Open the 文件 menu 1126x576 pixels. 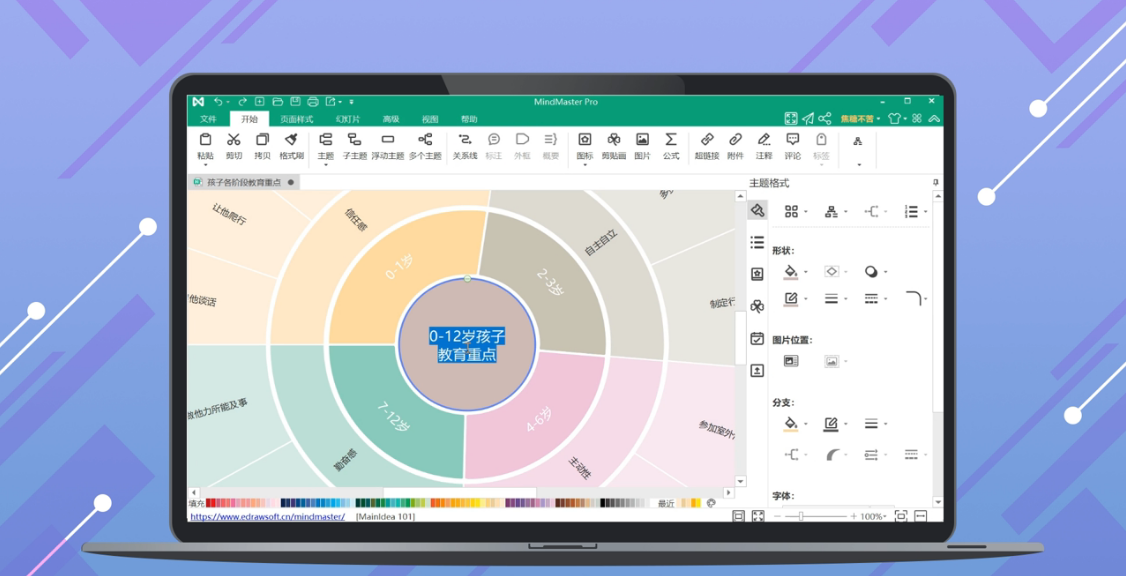click(x=208, y=119)
